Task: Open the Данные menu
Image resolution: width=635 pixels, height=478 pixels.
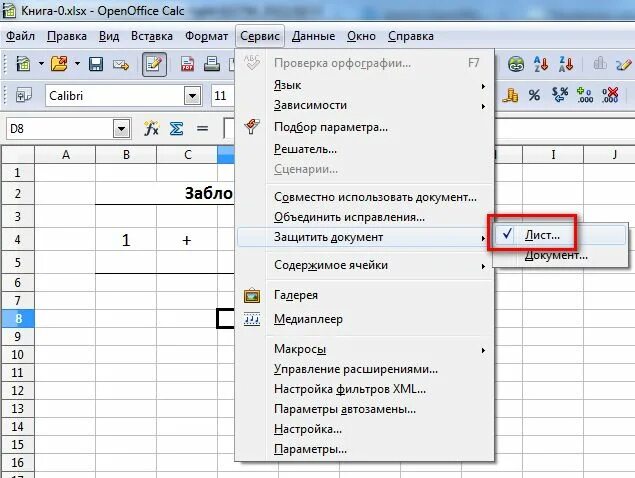Action: click(313, 36)
